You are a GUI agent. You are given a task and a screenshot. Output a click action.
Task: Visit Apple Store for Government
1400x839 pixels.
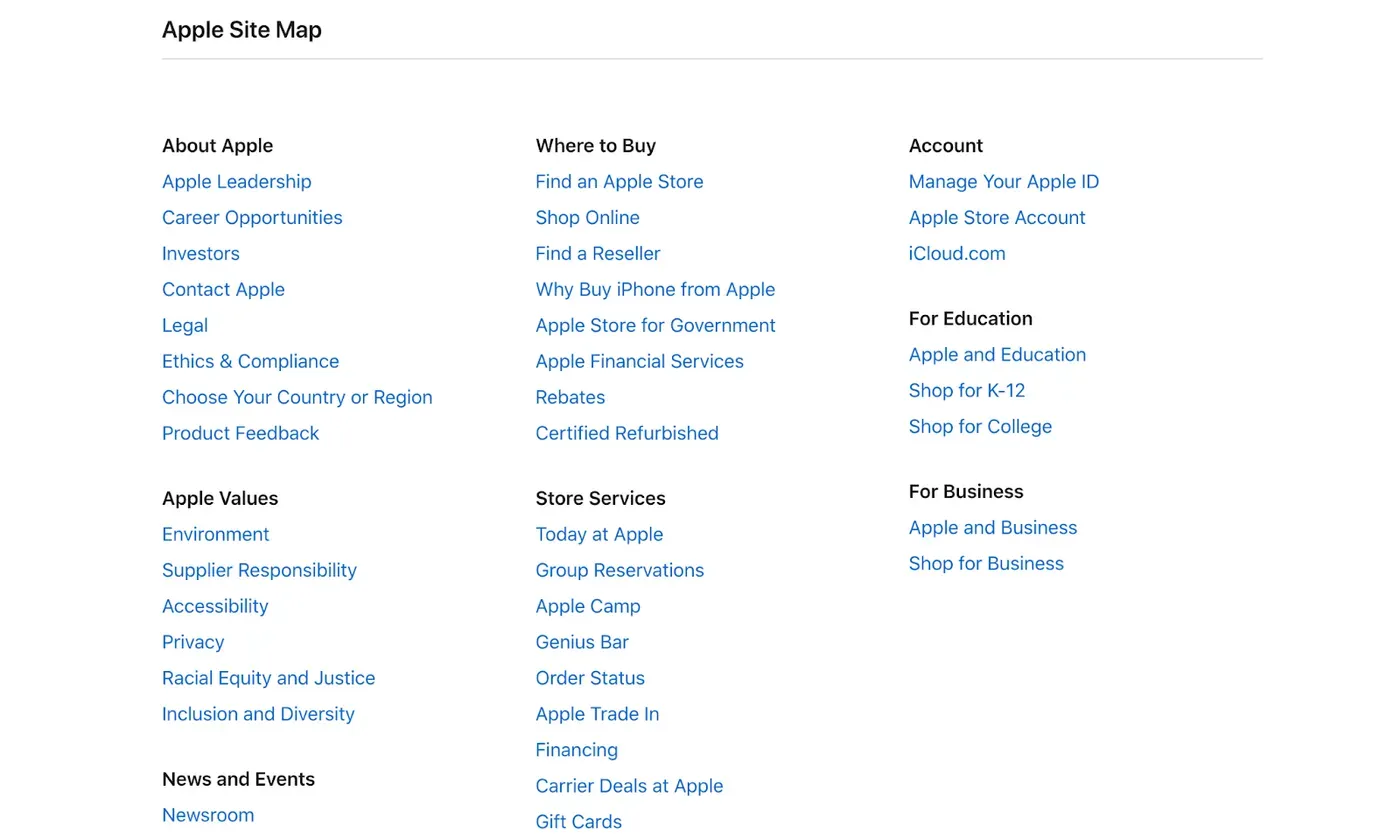[655, 325]
